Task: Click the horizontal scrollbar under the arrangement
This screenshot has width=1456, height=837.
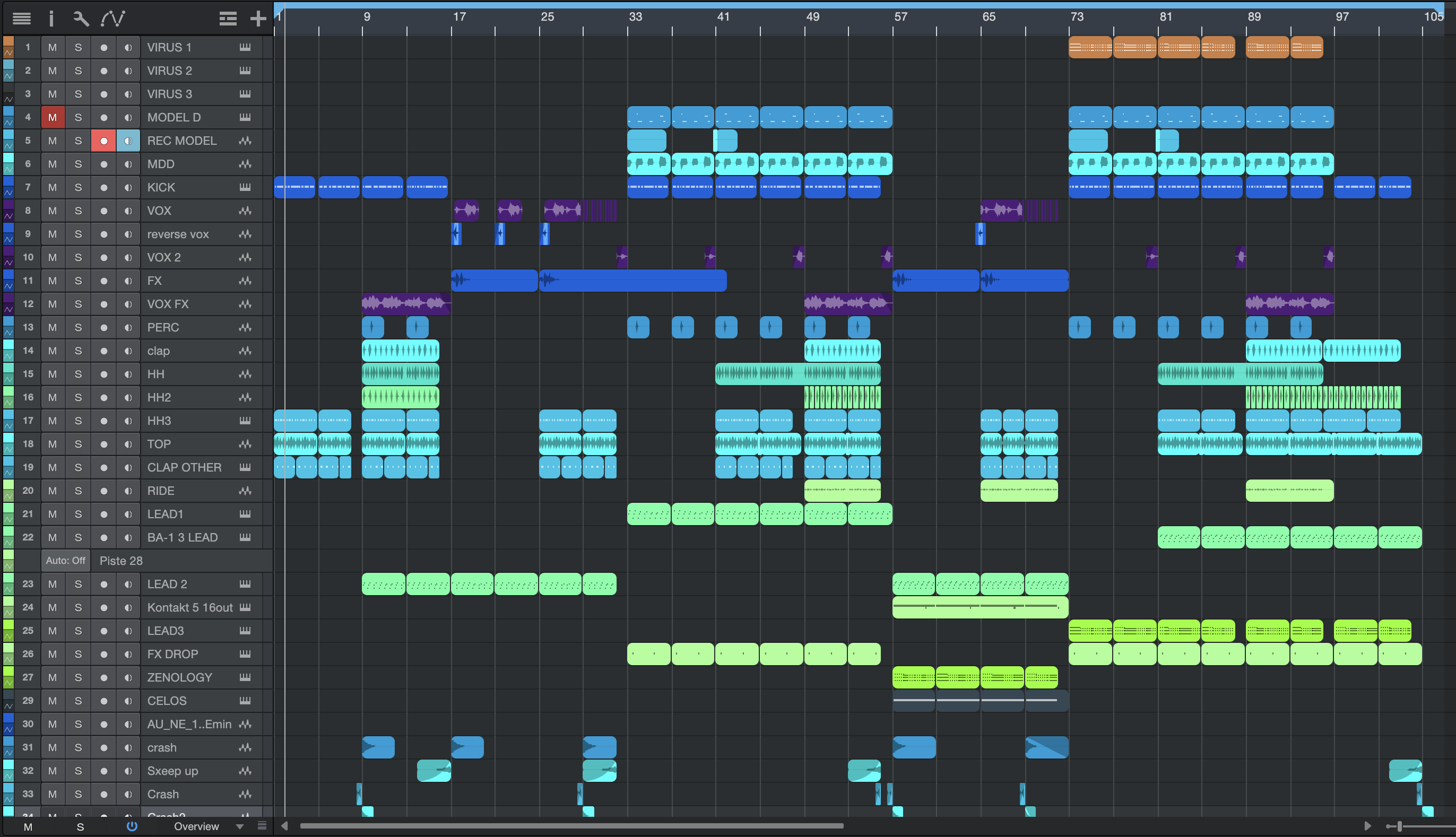Action: click(571, 826)
